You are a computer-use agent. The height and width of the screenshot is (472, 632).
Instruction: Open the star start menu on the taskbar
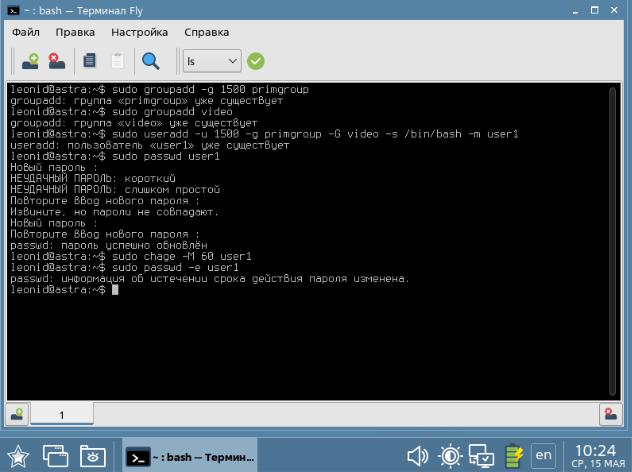click(18, 457)
